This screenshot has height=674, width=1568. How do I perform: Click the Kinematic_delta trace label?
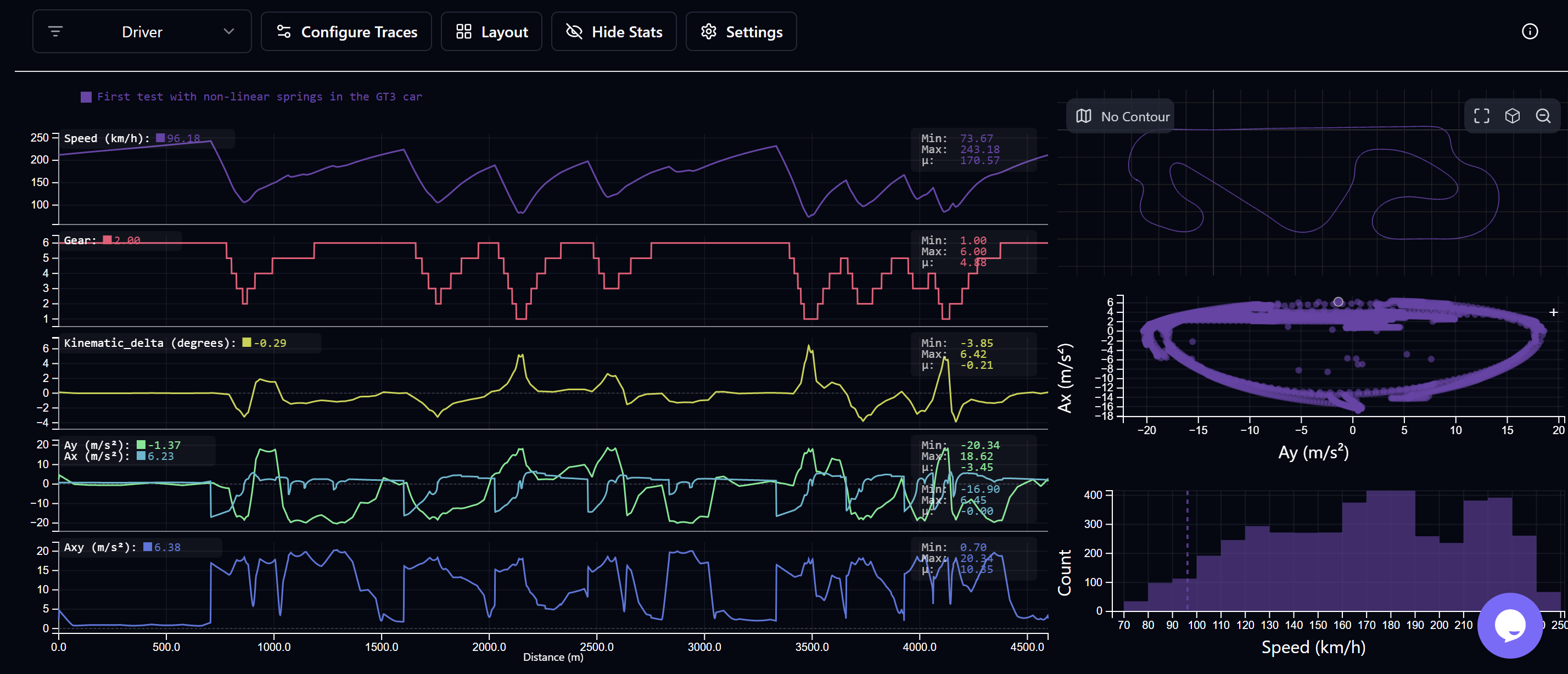point(149,342)
